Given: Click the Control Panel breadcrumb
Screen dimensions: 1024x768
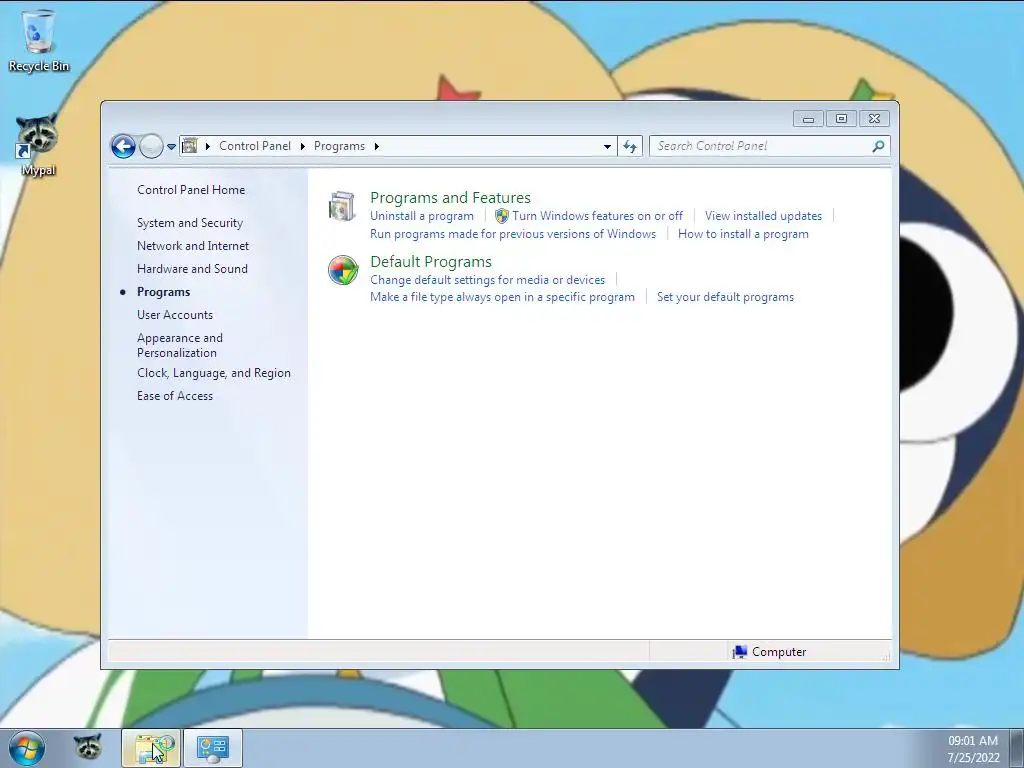Looking at the screenshot, I should (255, 146).
